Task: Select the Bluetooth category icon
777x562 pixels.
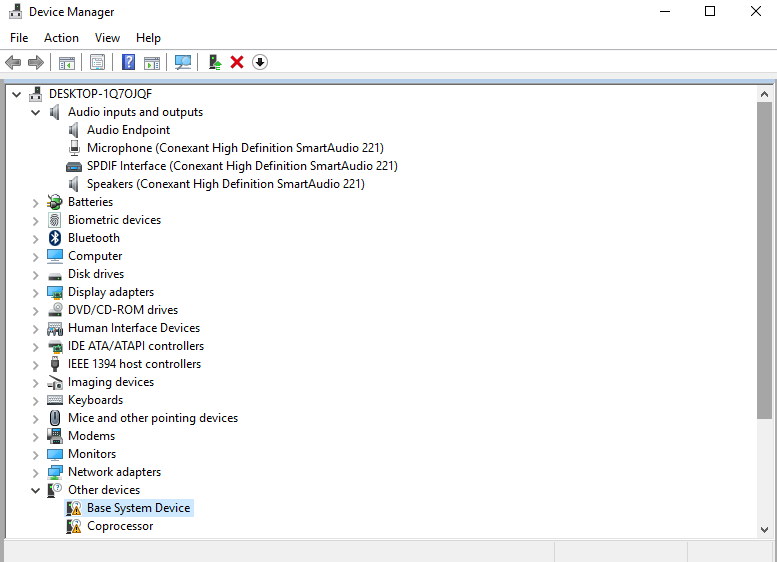Action: pyautogui.click(x=55, y=238)
